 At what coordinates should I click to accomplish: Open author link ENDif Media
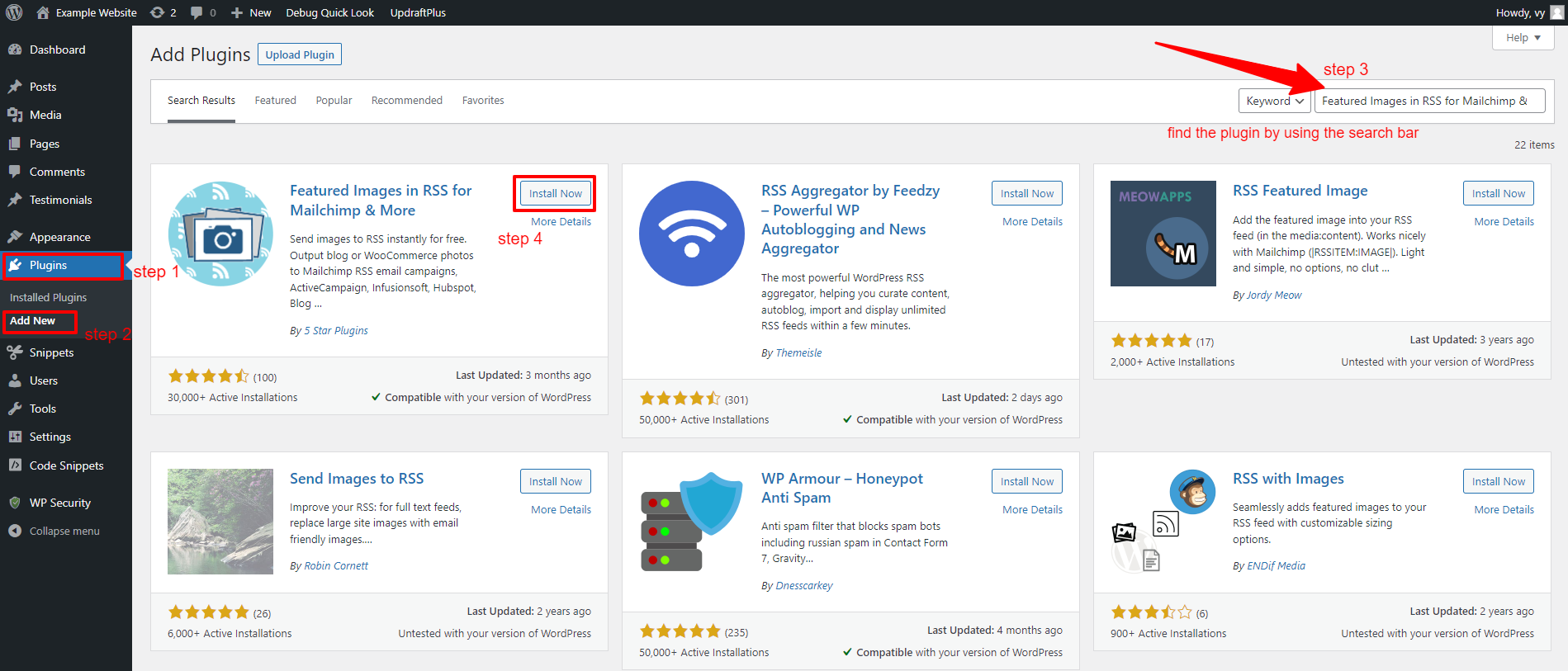pos(1276,565)
